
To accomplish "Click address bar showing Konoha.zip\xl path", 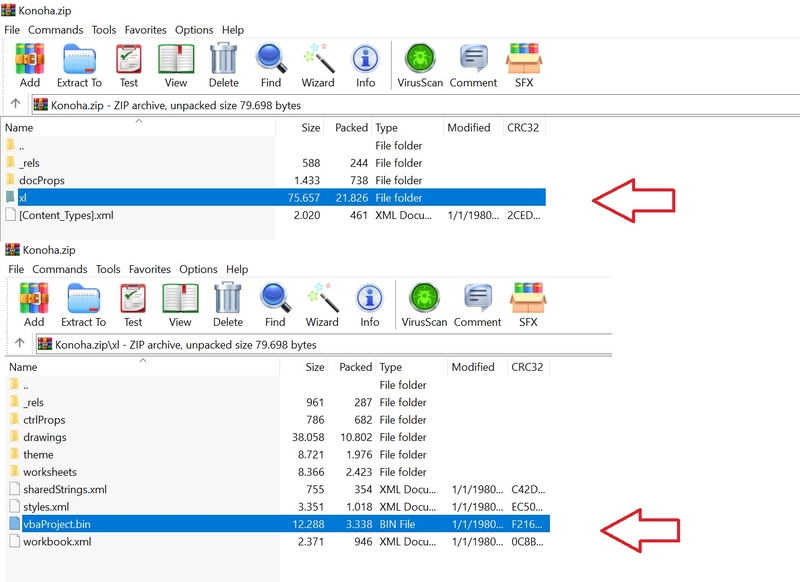I will 324,344.
